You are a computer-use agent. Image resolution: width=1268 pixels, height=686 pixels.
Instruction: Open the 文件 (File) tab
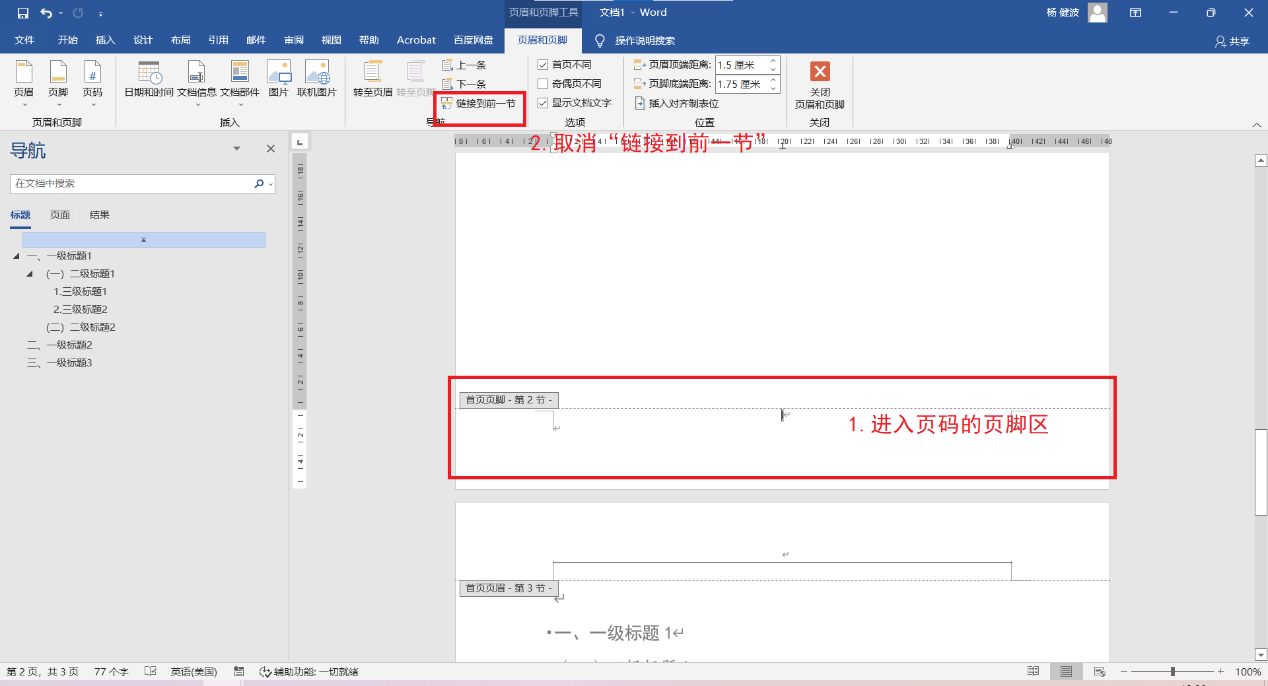click(x=24, y=41)
